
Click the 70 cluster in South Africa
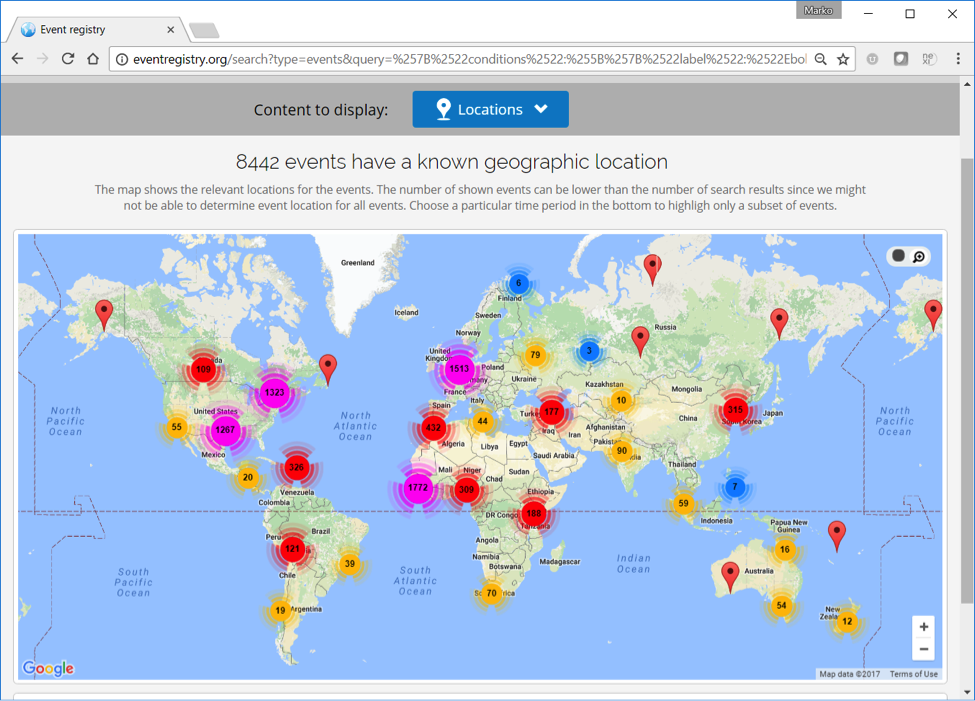click(x=492, y=593)
